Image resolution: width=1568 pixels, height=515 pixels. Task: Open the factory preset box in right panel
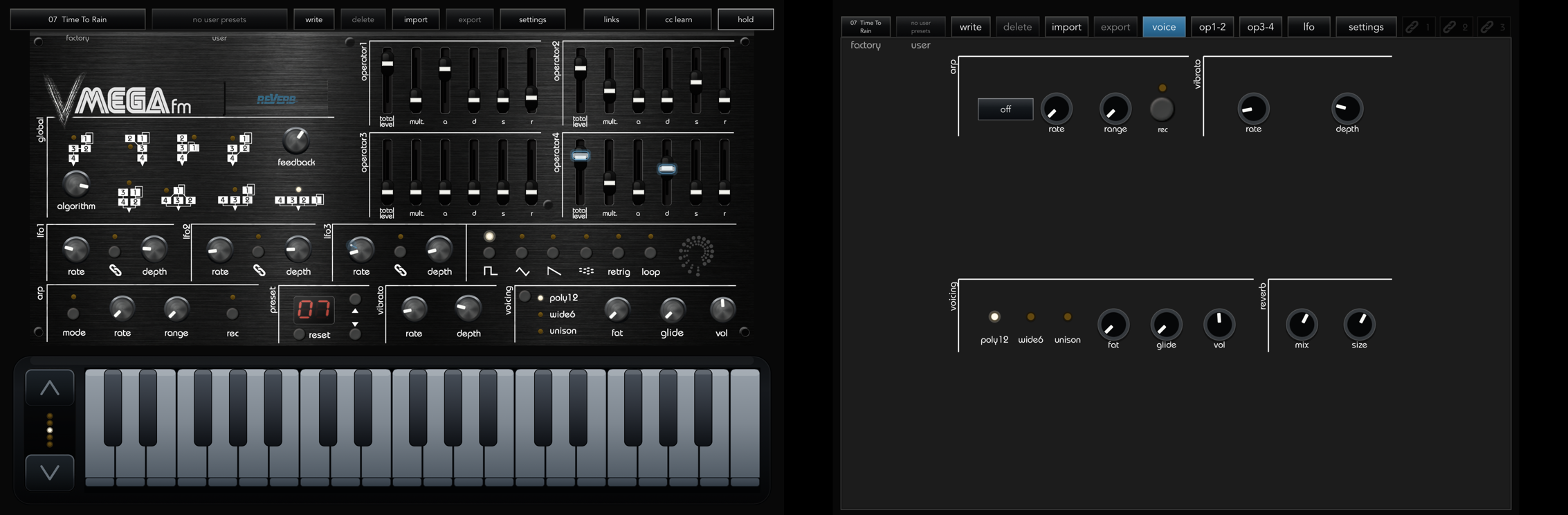[866, 27]
